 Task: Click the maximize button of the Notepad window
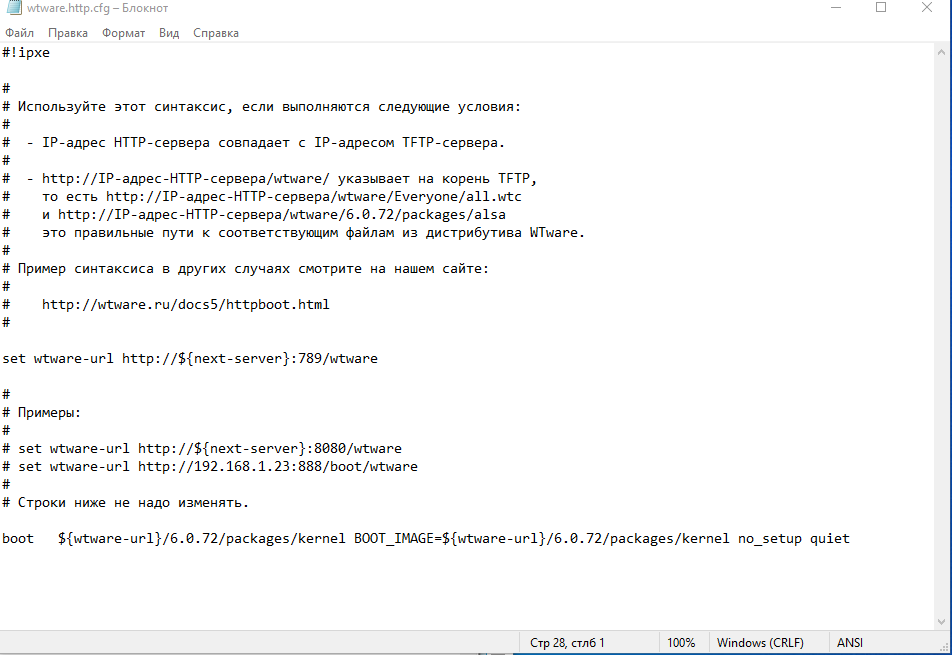(881, 9)
